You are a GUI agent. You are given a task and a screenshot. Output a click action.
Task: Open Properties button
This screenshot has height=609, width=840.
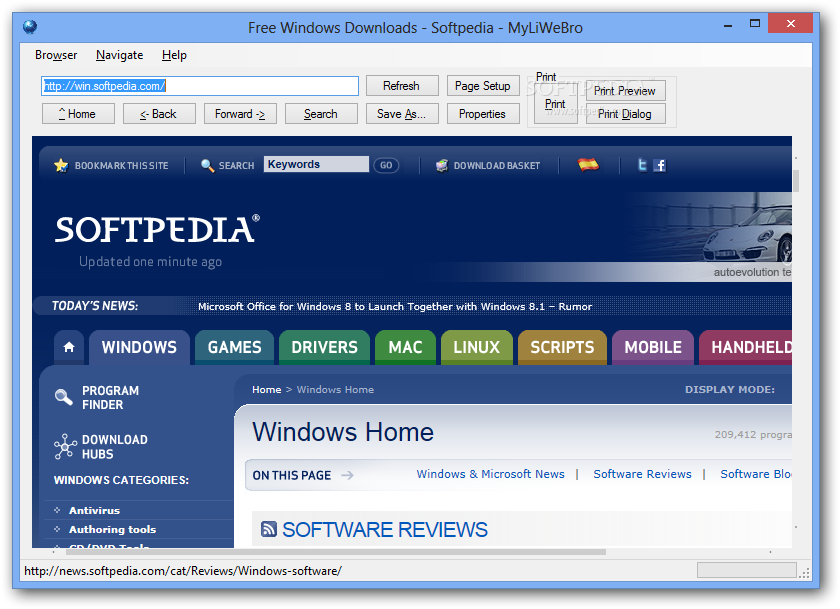point(483,114)
